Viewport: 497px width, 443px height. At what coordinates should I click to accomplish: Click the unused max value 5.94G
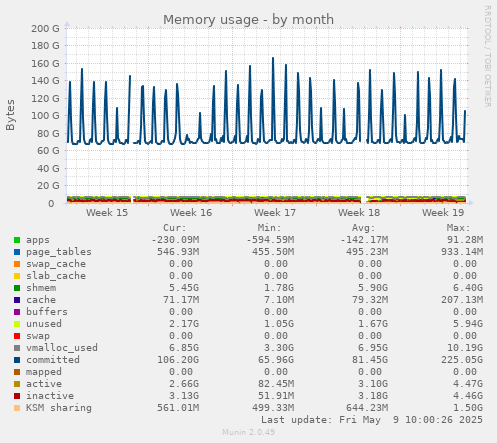468,324
